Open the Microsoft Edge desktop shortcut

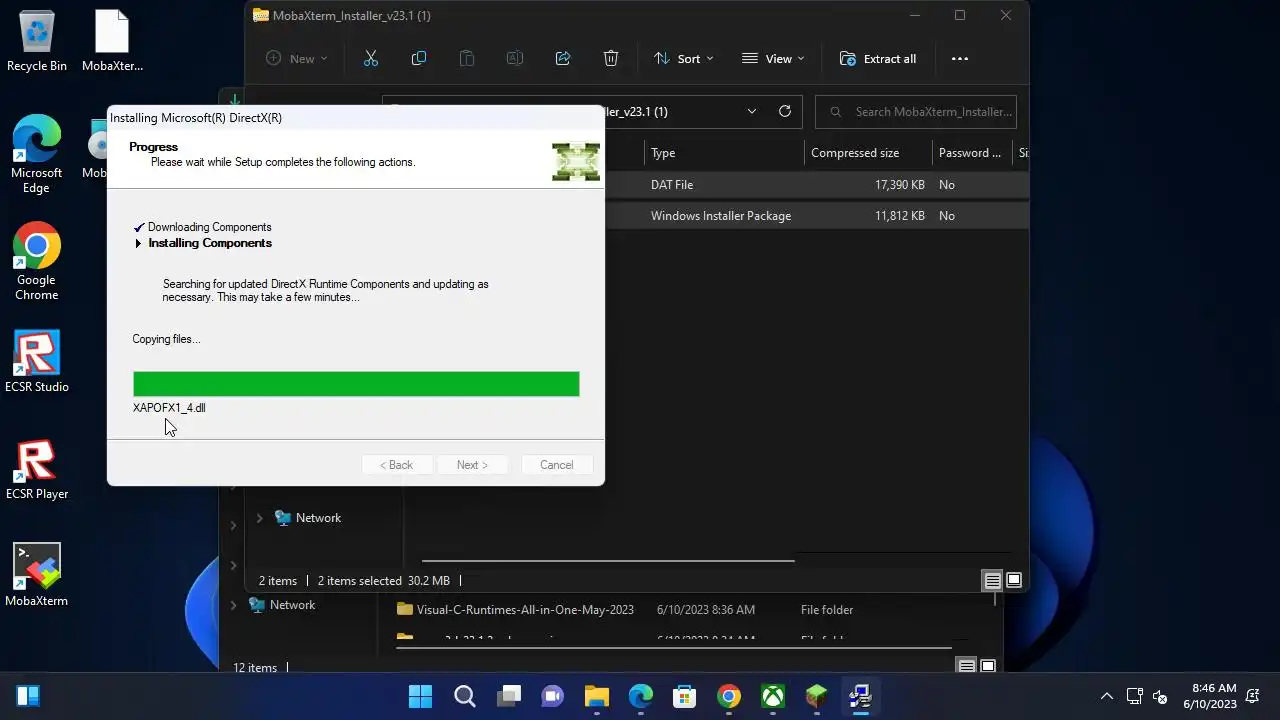pyautogui.click(x=37, y=155)
